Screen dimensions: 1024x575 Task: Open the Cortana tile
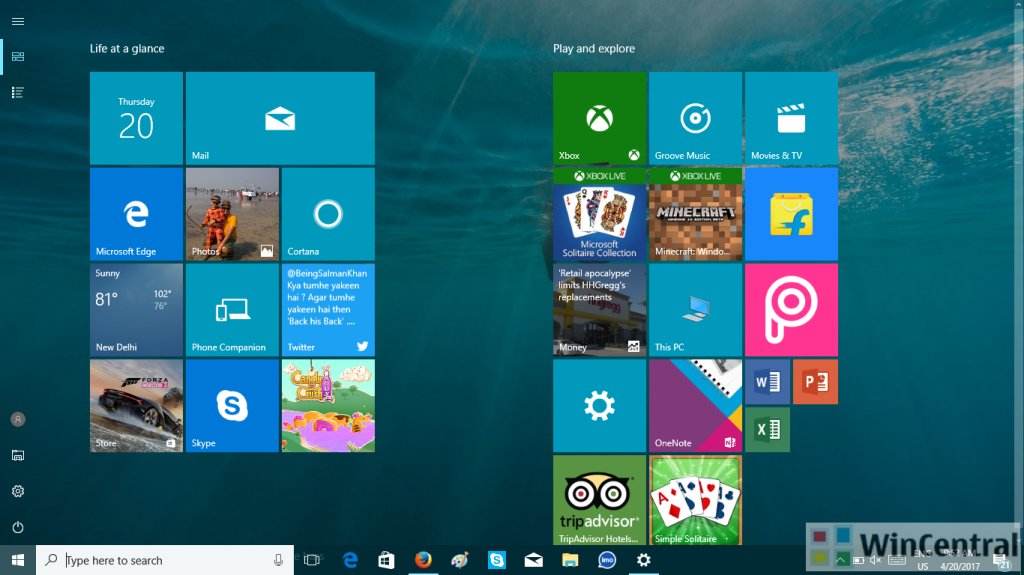pyautogui.click(x=328, y=214)
